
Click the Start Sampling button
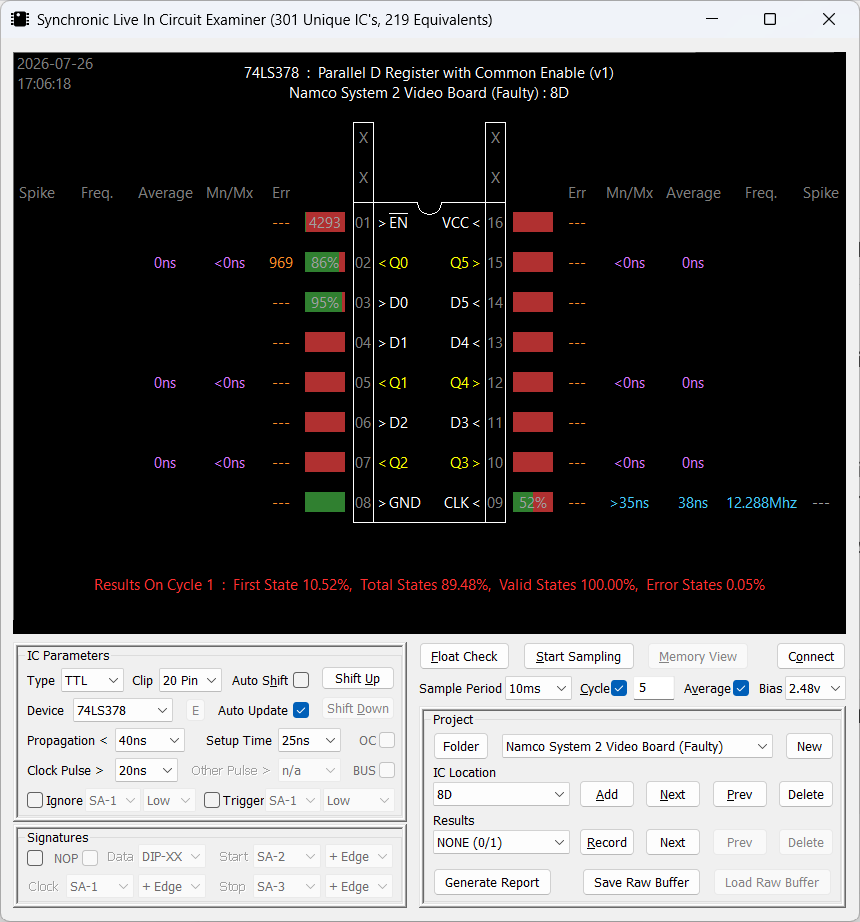(578, 656)
